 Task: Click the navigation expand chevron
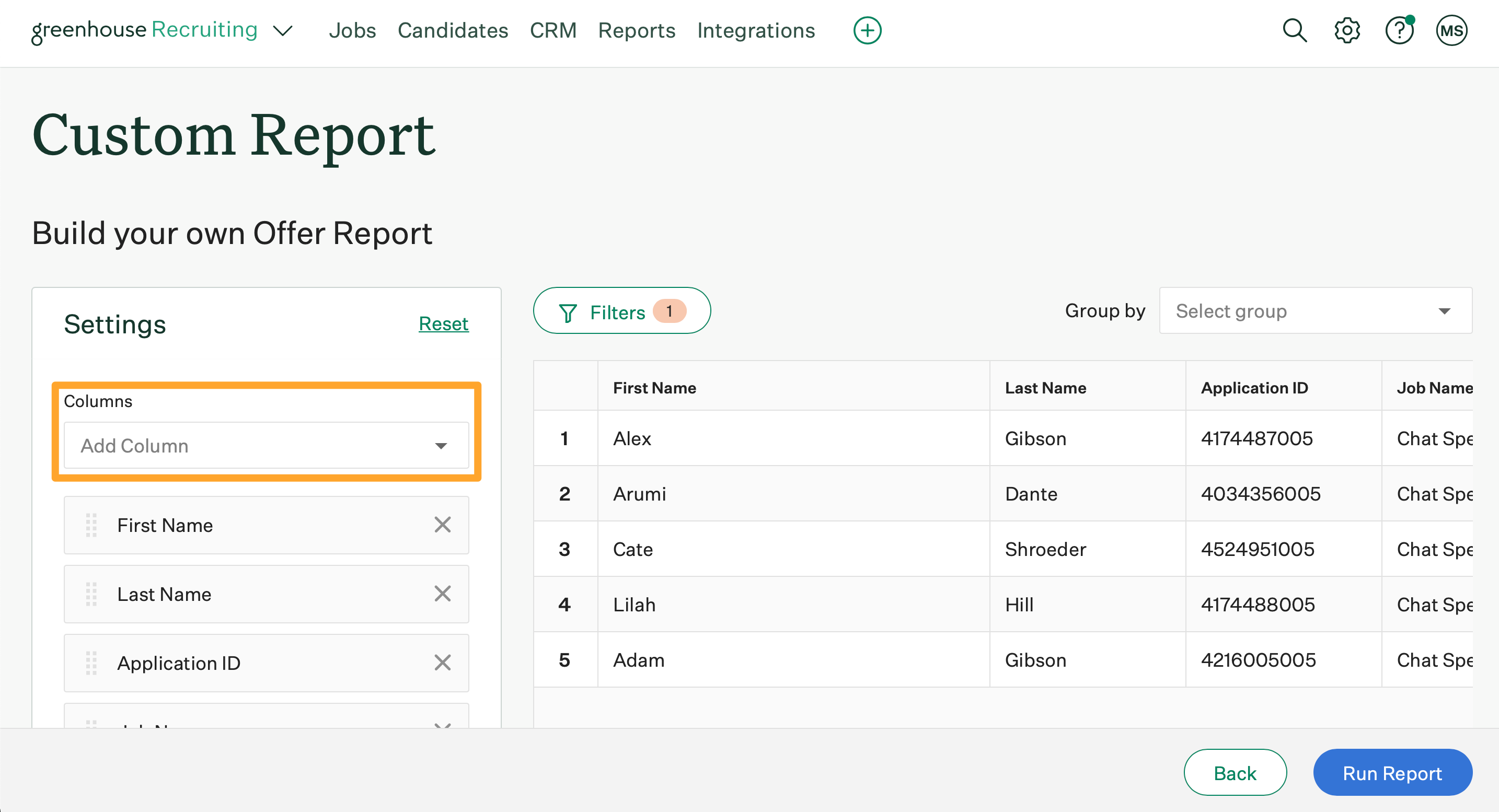[x=284, y=30]
